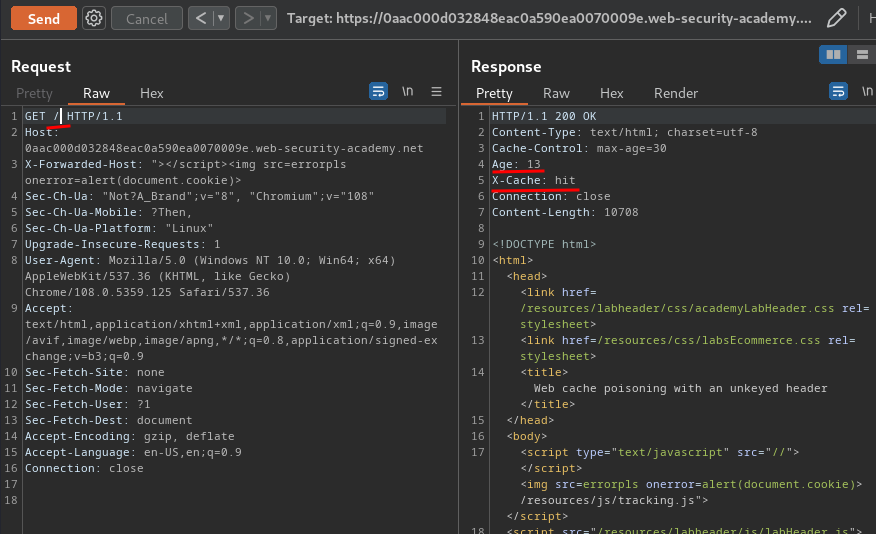
Task: Click the <!DOCTYPE html> line in response
Action: pos(544,244)
